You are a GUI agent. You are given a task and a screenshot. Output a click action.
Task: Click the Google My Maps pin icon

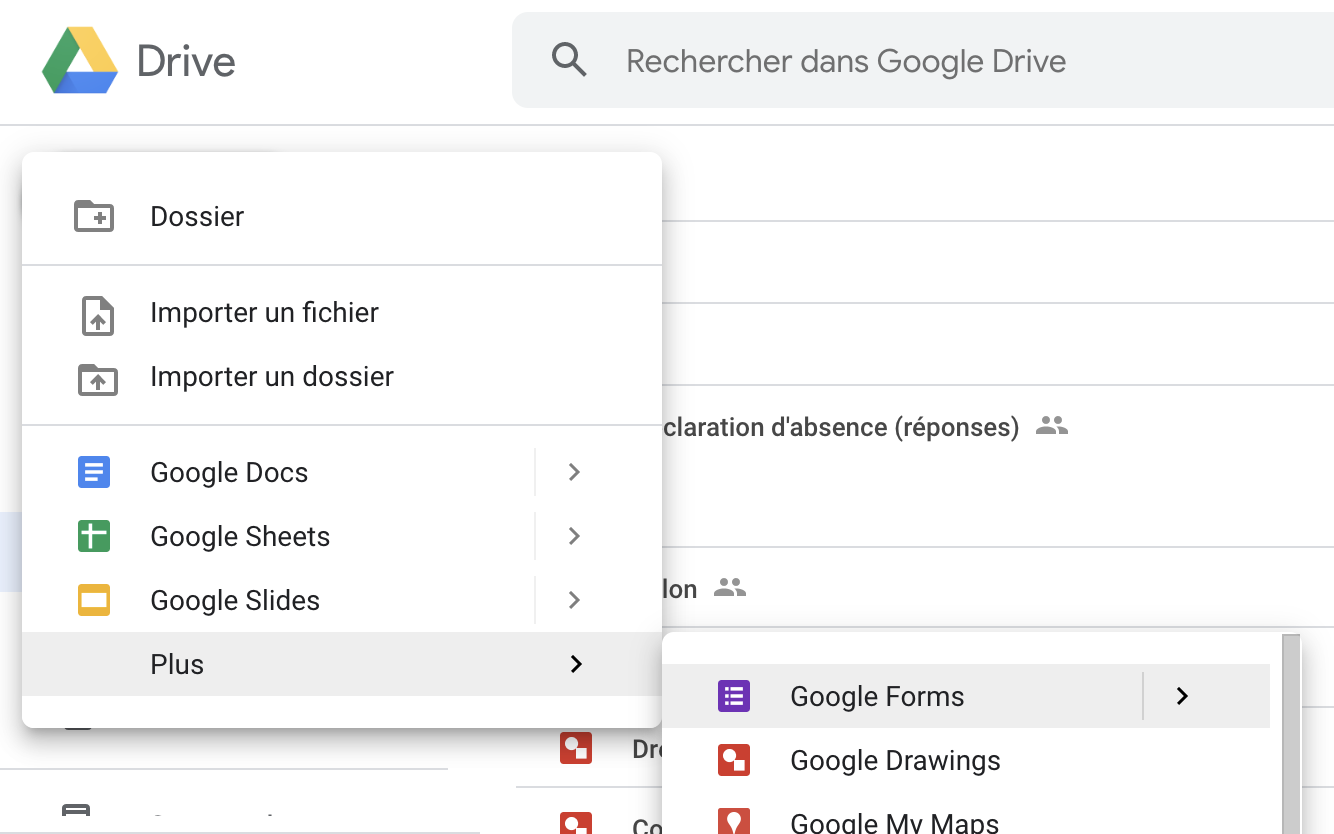(x=734, y=822)
